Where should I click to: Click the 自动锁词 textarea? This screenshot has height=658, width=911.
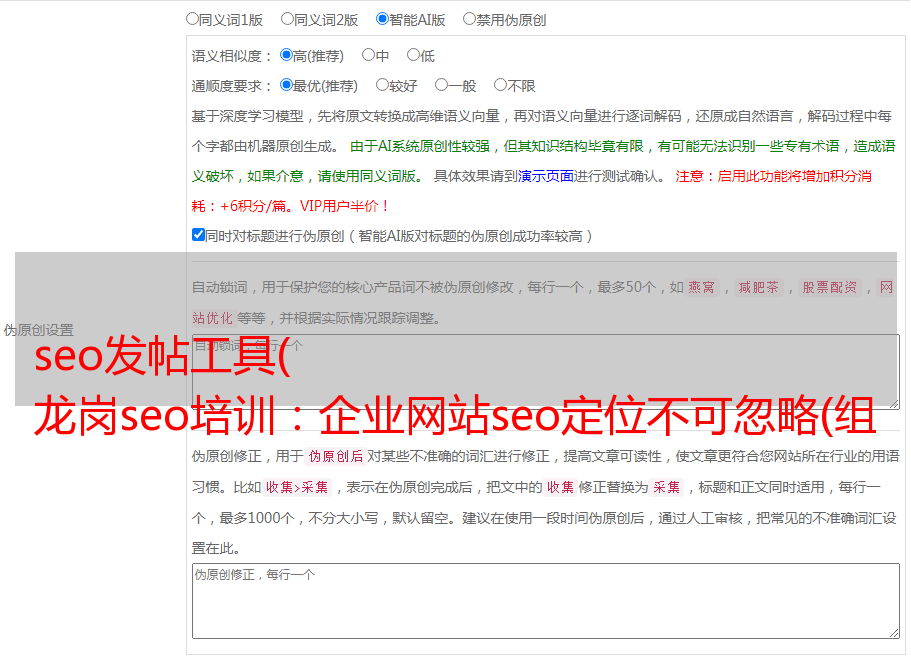[546, 372]
